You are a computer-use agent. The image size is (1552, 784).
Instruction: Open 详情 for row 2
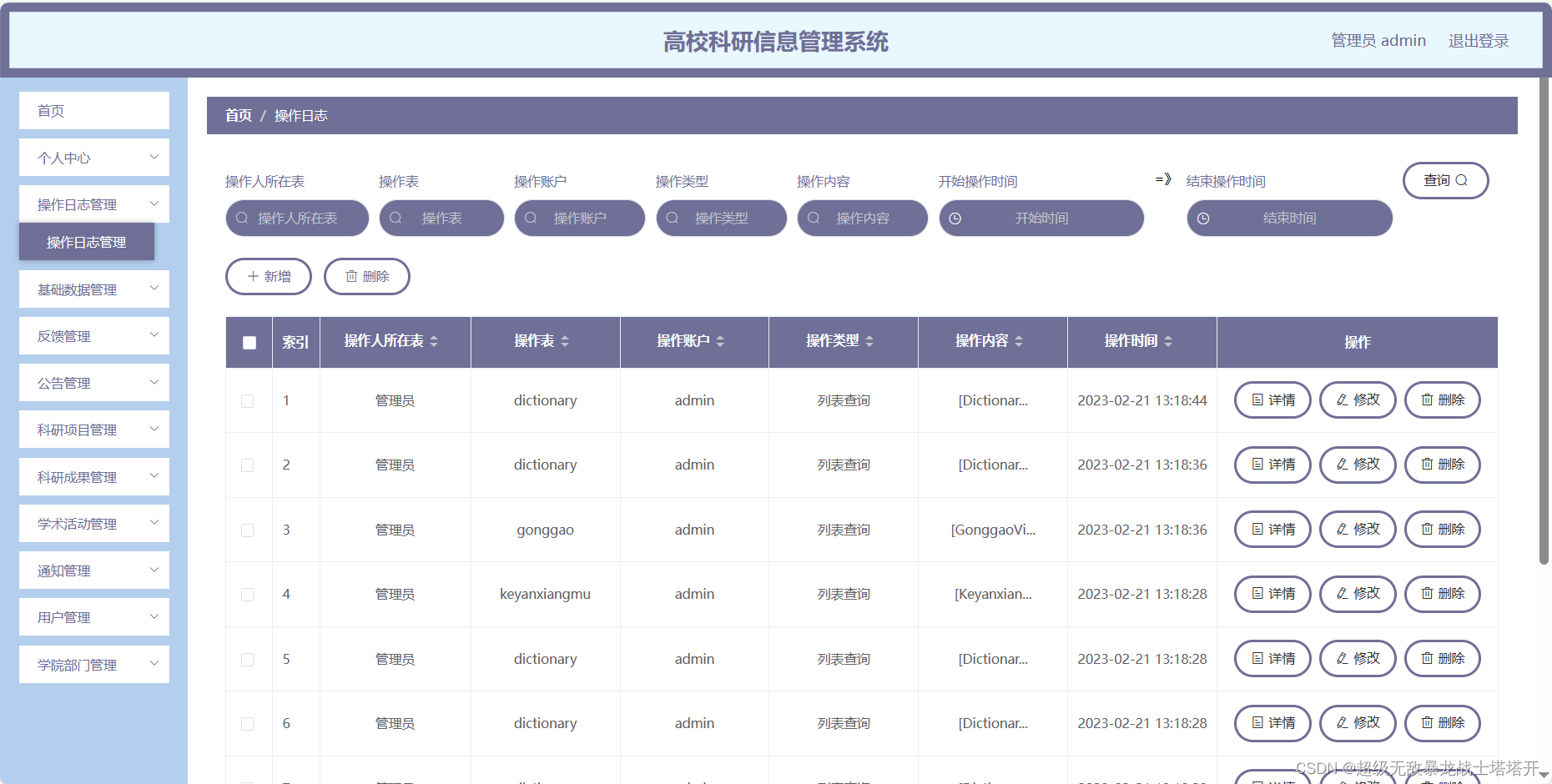pos(1272,465)
